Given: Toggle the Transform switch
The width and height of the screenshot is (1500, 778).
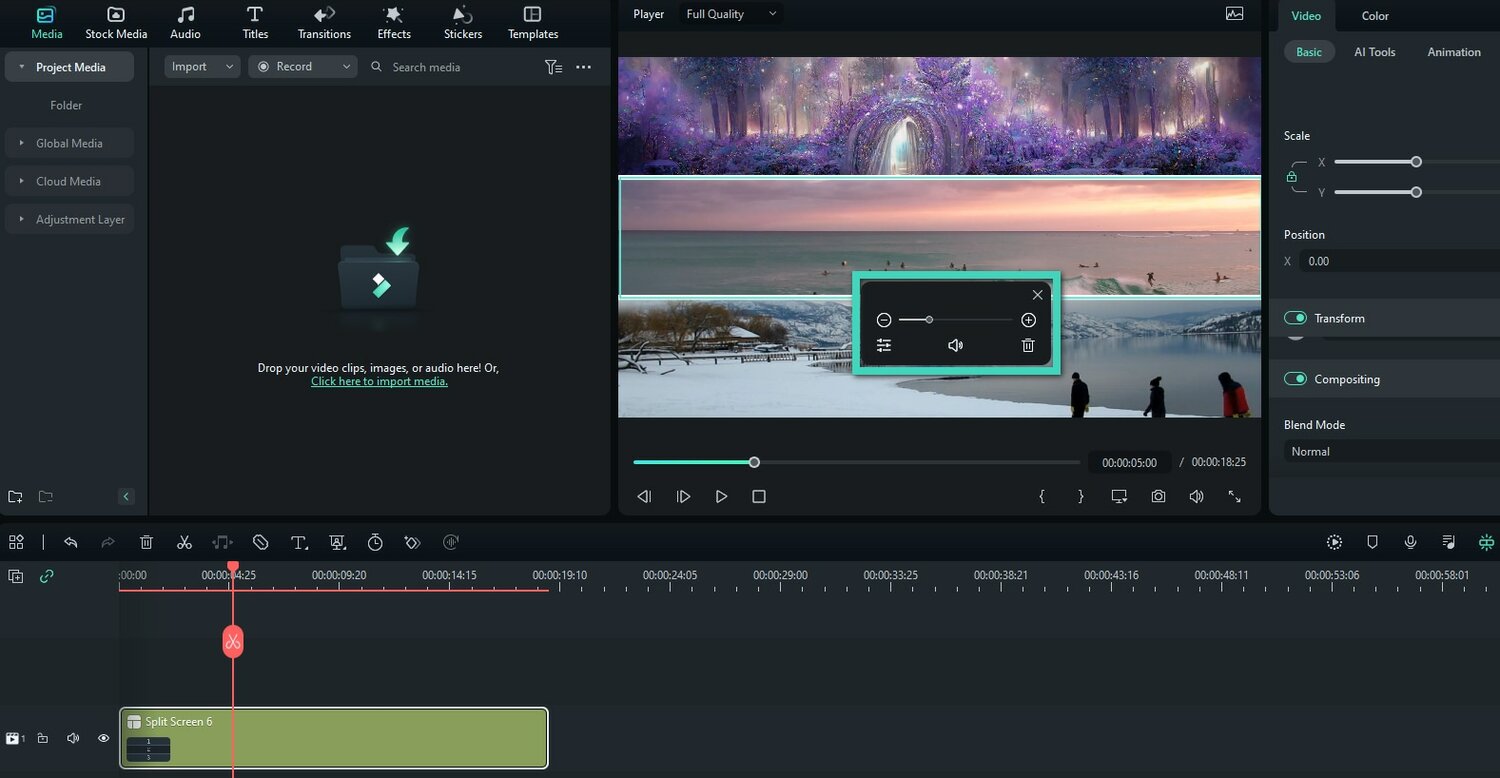Looking at the screenshot, I should point(1296,318).
